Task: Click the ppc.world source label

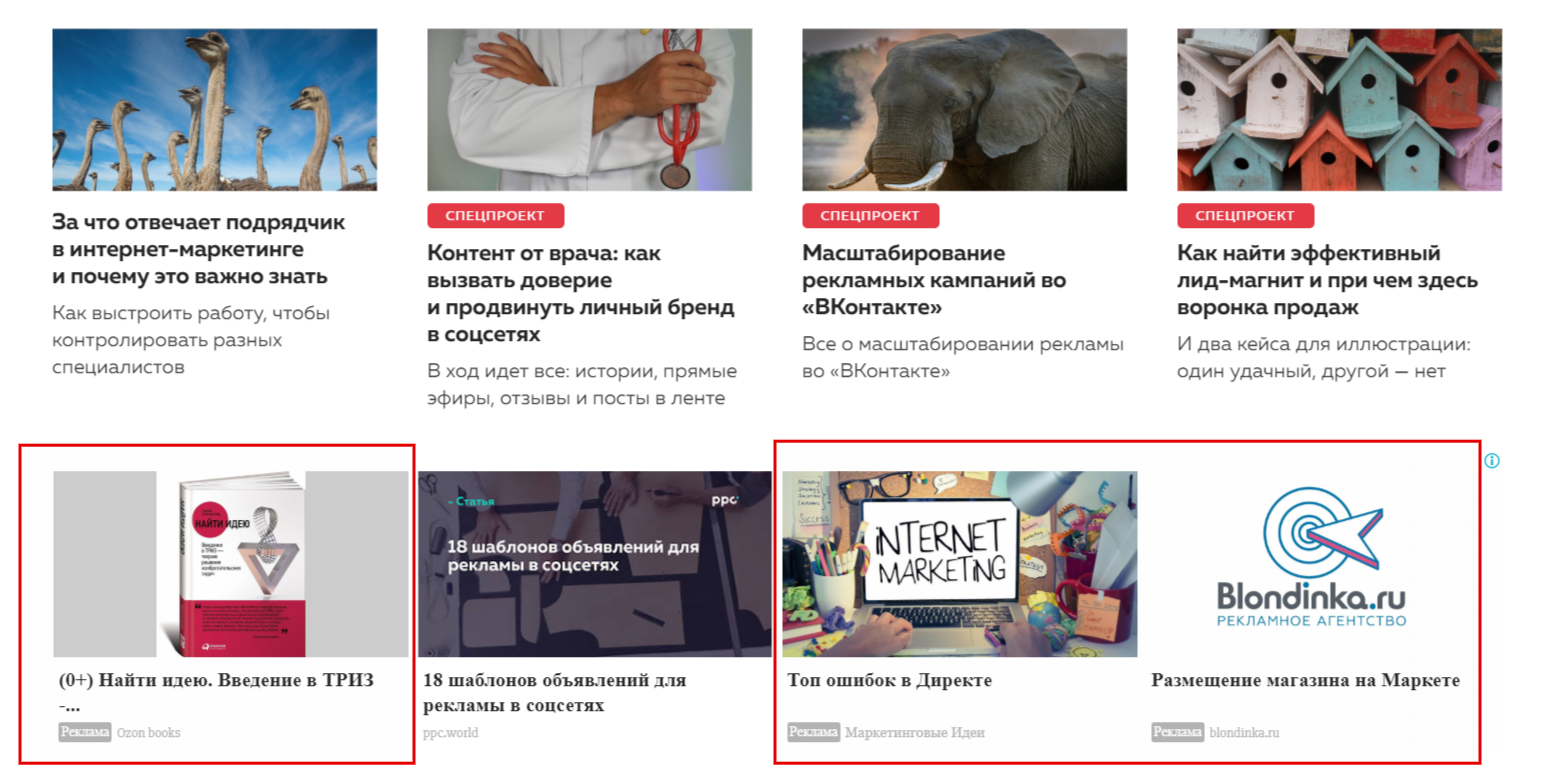Action: coord(451,733)
